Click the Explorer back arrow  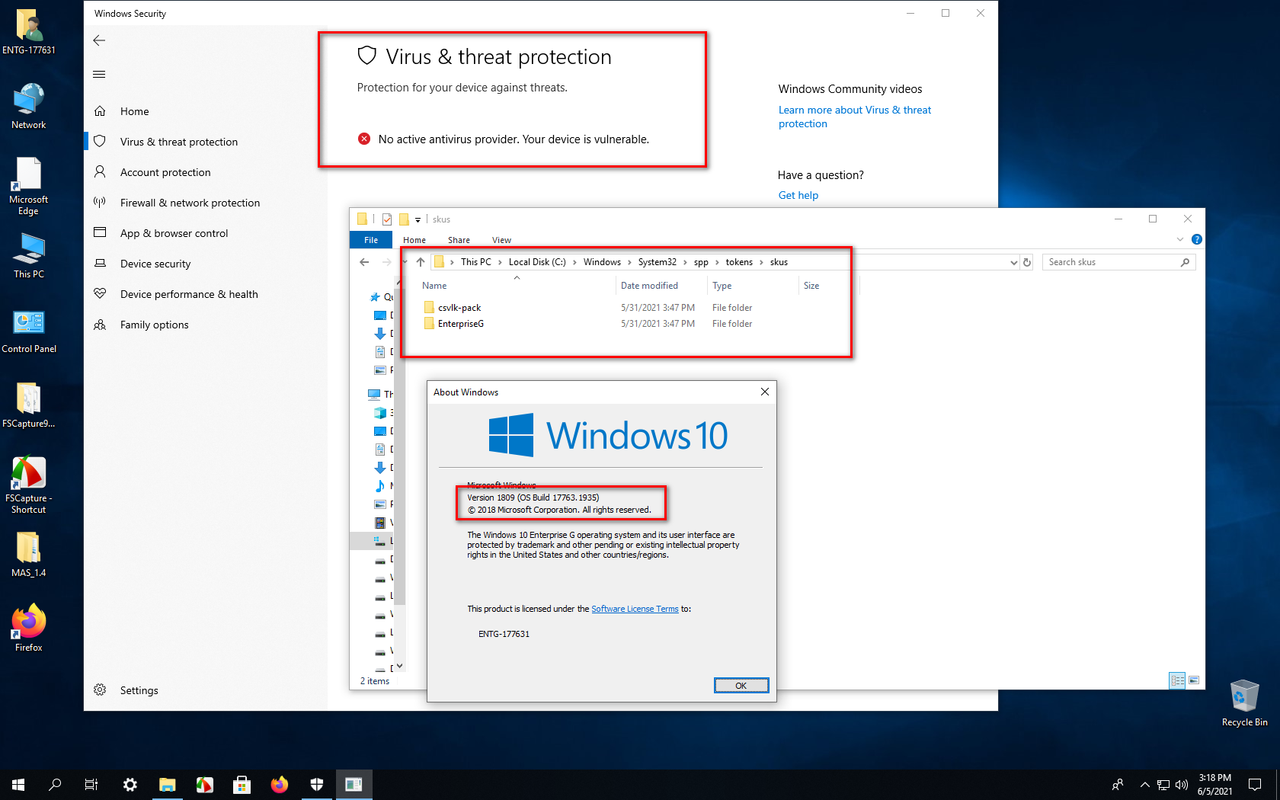click(365, 262)
